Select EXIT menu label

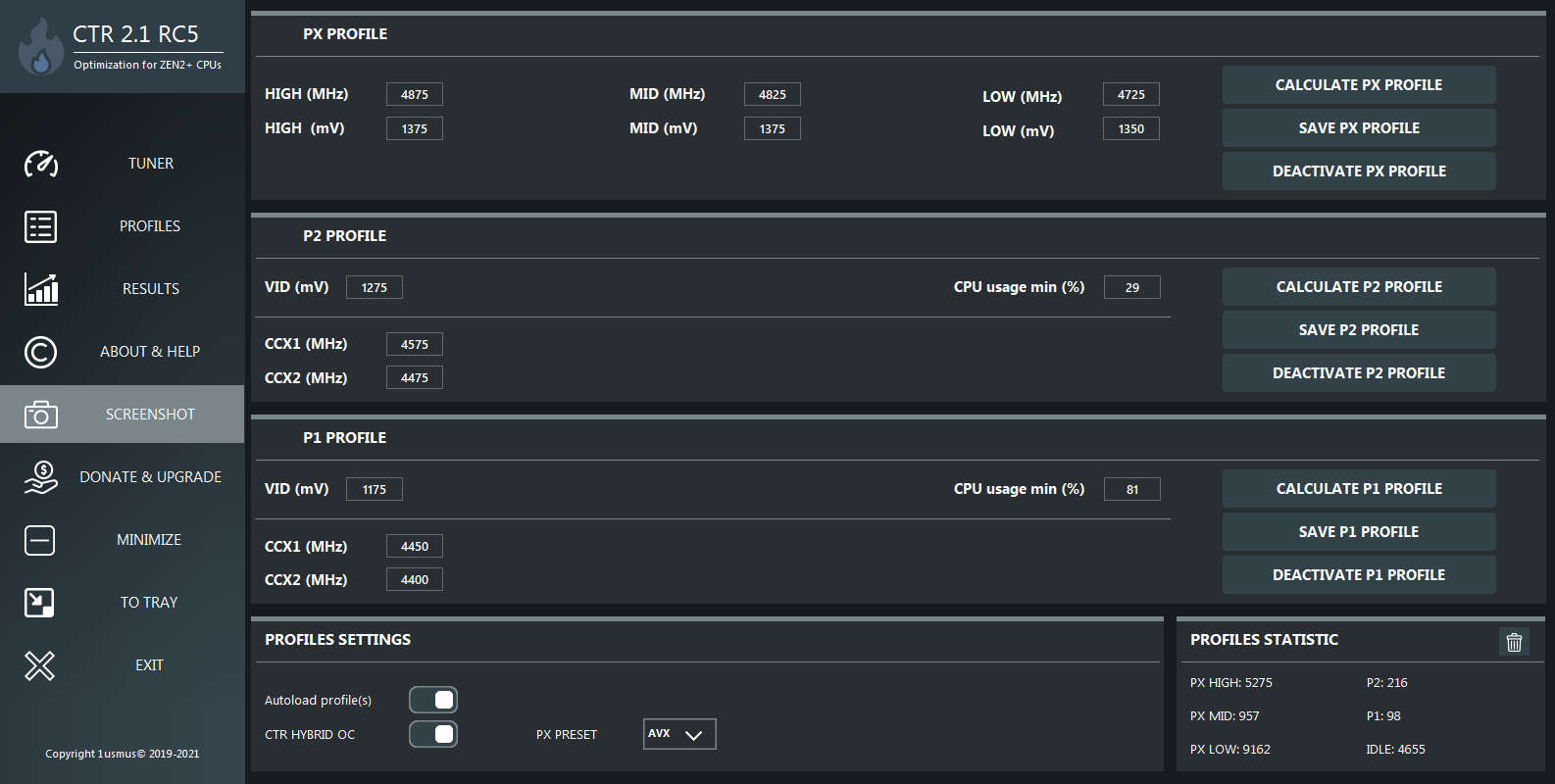click(x=149, y=665)
